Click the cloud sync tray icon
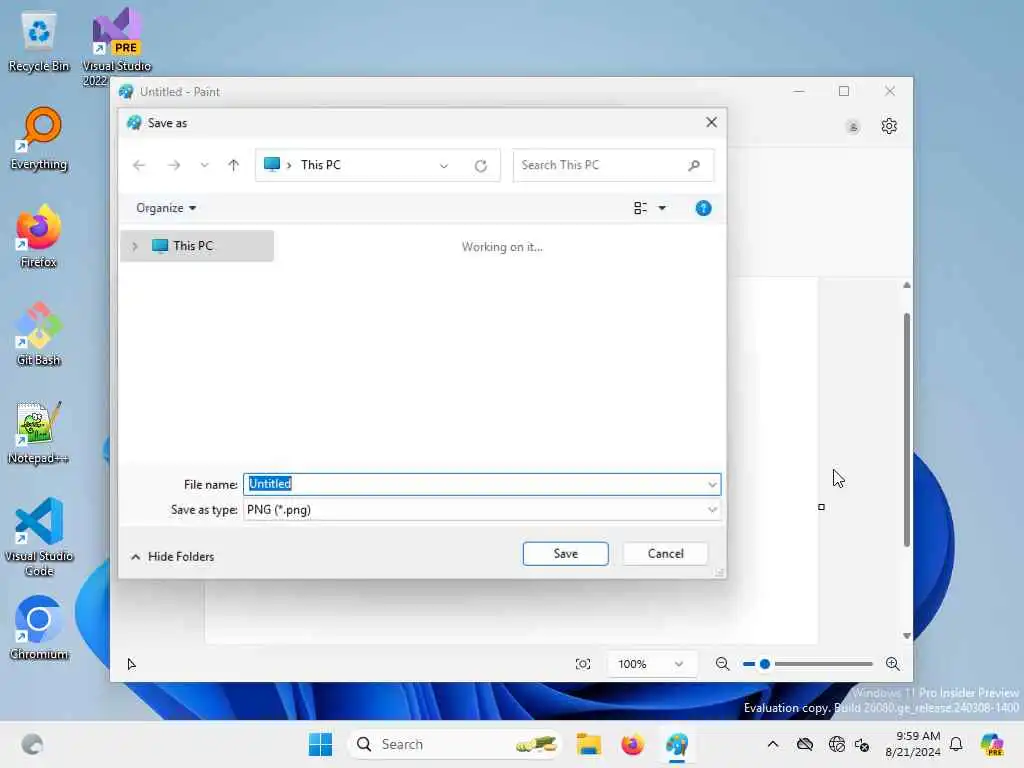Viewport: 1024px width, 768px height. 805,744
